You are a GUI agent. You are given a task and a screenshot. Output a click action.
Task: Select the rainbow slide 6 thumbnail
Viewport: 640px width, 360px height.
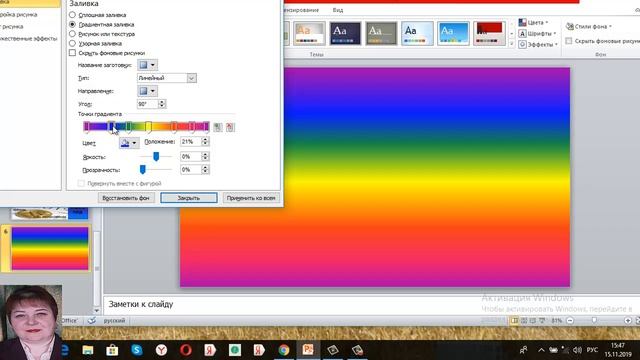pos(50,248)
